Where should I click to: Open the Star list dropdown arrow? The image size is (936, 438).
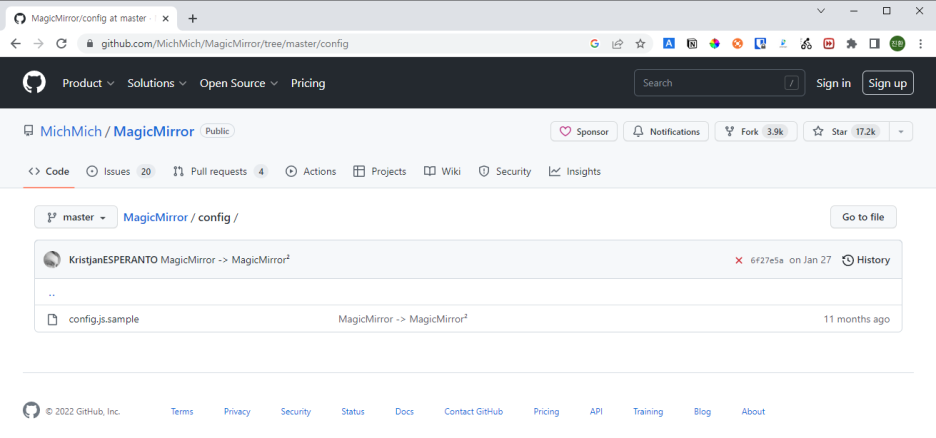pos(901,131)
